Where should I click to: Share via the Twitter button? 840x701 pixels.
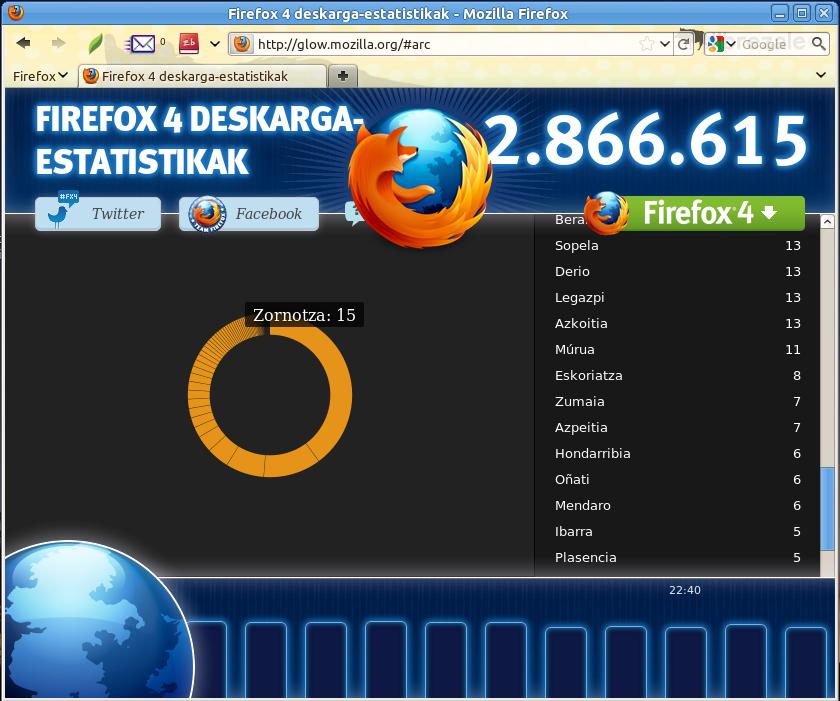[98, 213]
